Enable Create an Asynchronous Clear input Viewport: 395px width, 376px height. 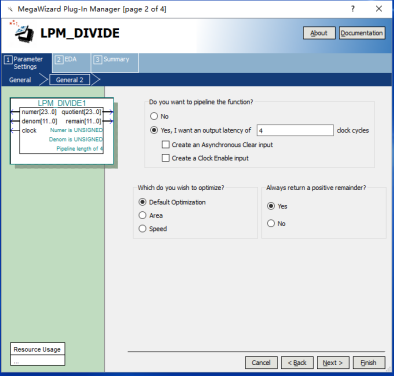coord(166,145)
